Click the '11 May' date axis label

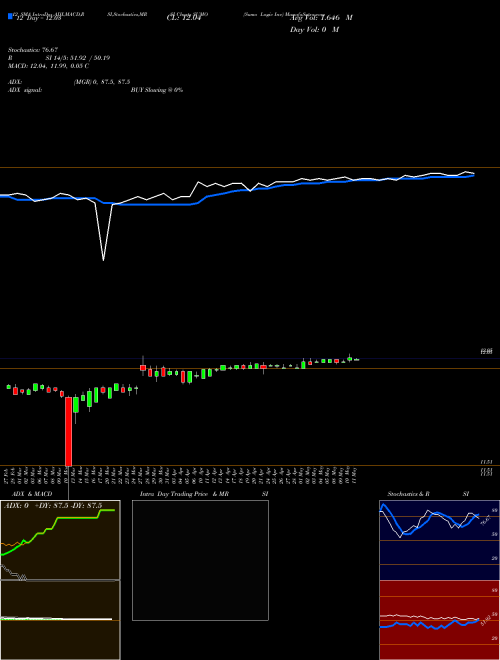click(x=354, y=475)
